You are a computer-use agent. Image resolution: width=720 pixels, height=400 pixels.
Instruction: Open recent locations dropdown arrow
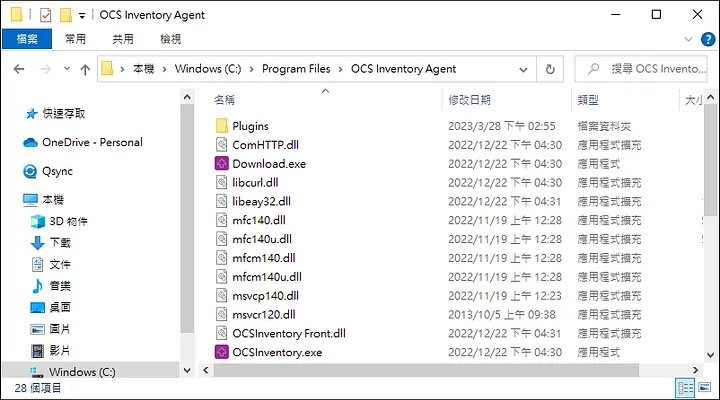click(x=67, y=69)
